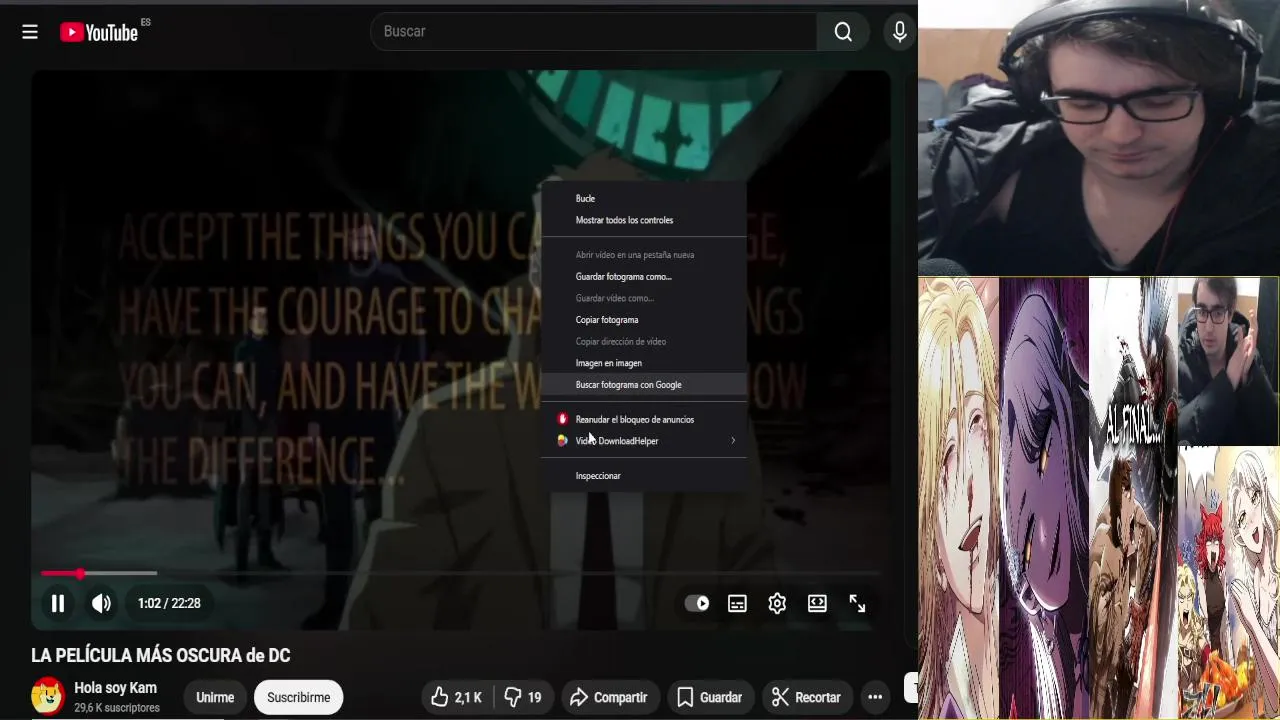Like the video with 2,1 K thumbs up
The width and height of the screenshot is (1280, 720).
tap(457, 697)
